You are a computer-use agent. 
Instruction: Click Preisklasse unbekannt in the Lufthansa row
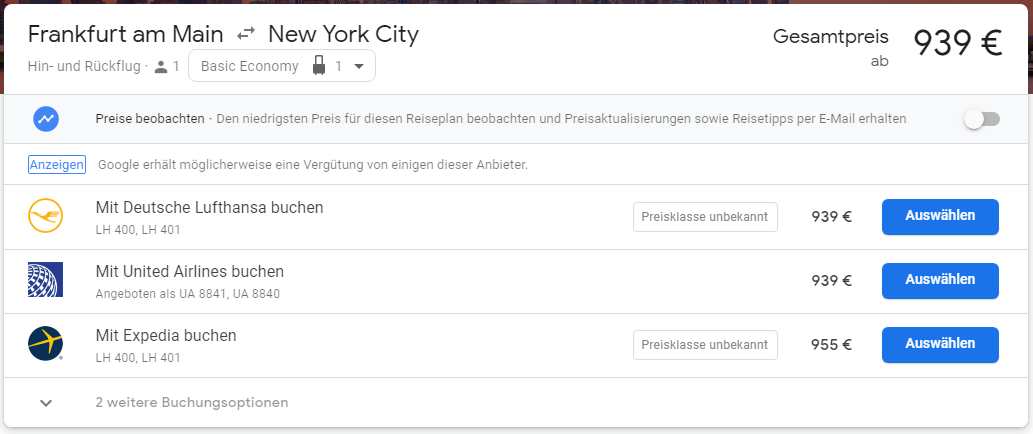(x=705, y=217)
